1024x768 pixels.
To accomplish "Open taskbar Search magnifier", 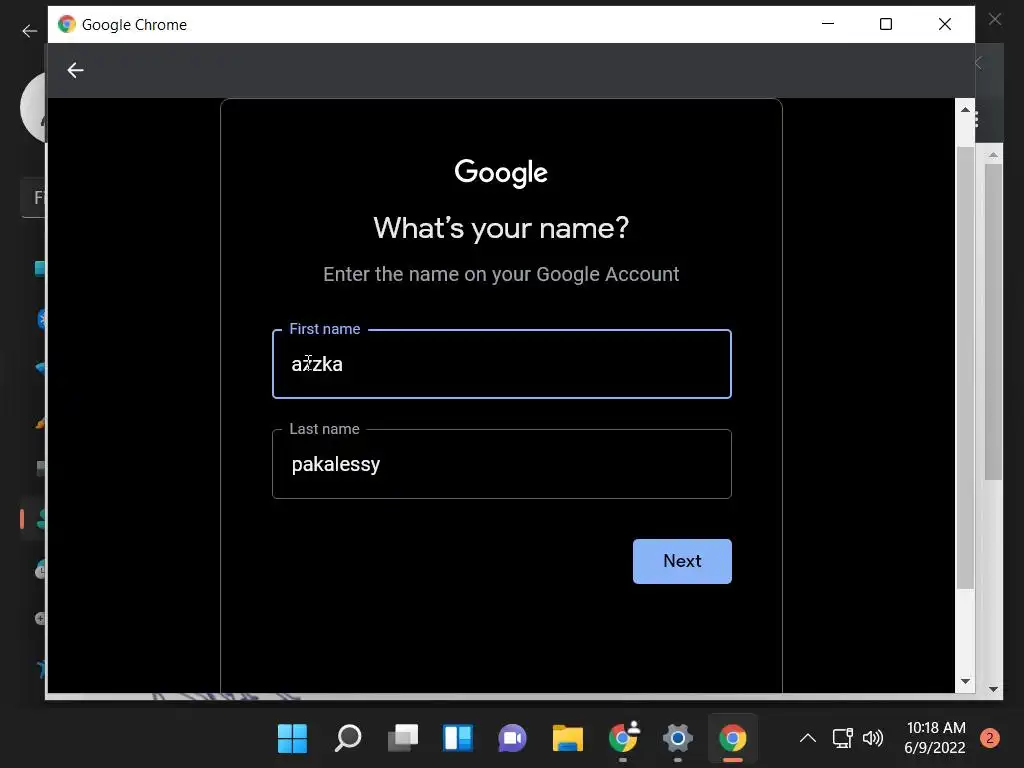I will coord(347,738).
